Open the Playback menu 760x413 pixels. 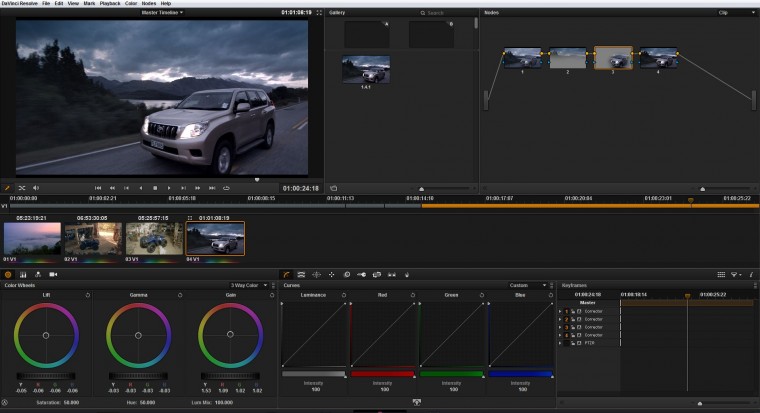click(110, 4)
